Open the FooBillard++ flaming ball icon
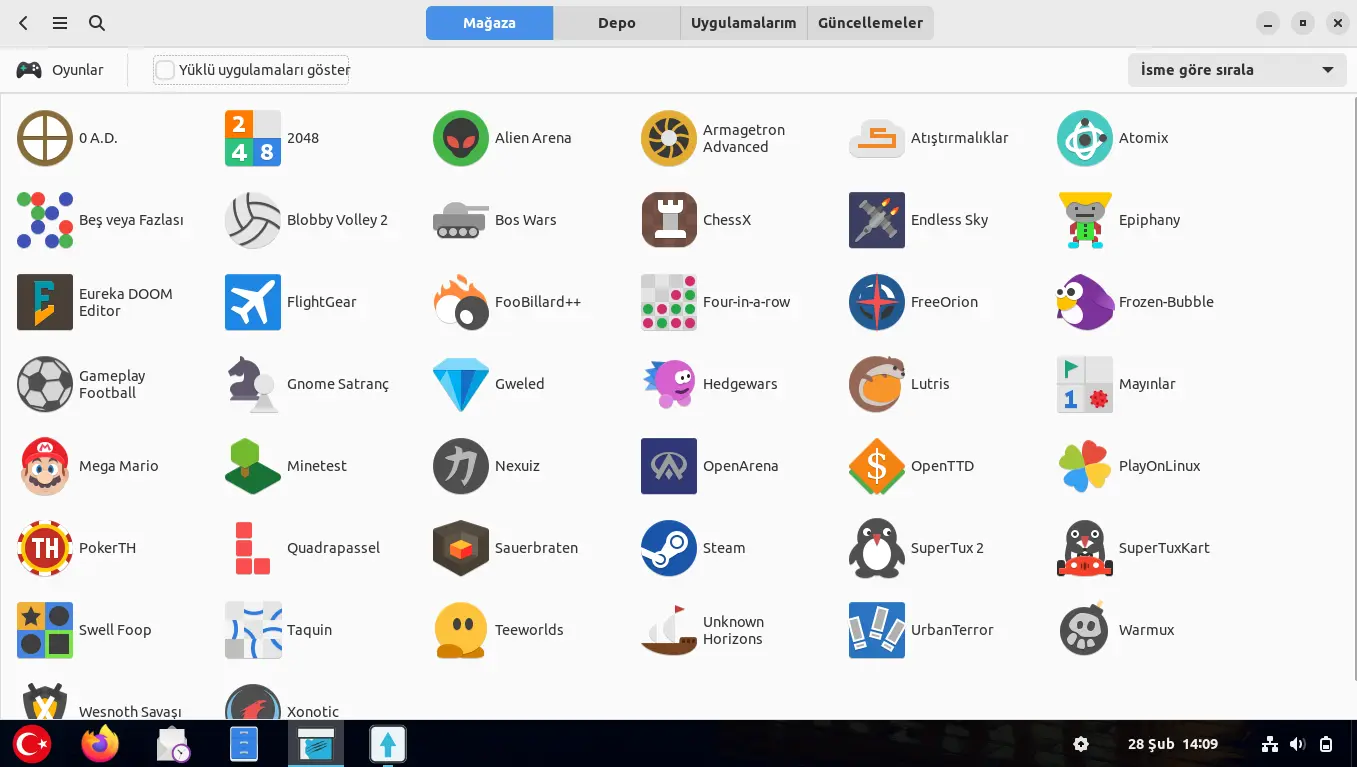 coord(461,302)
